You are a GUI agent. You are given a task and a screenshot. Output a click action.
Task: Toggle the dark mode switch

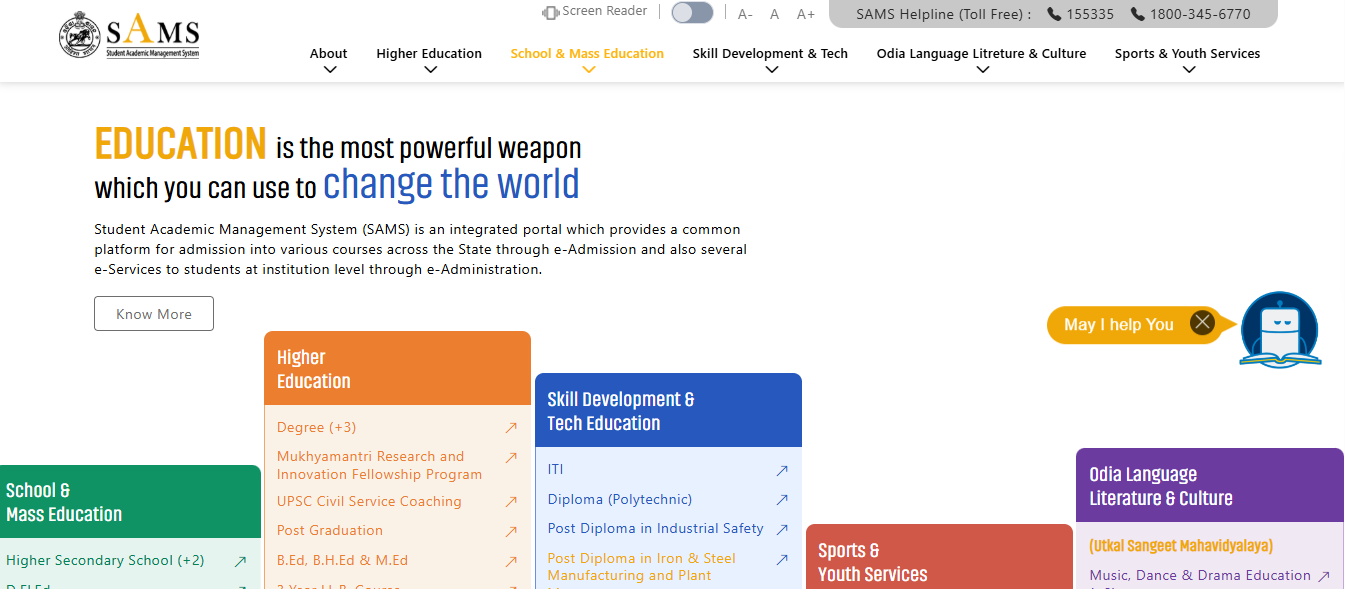[x=692, y=13]
